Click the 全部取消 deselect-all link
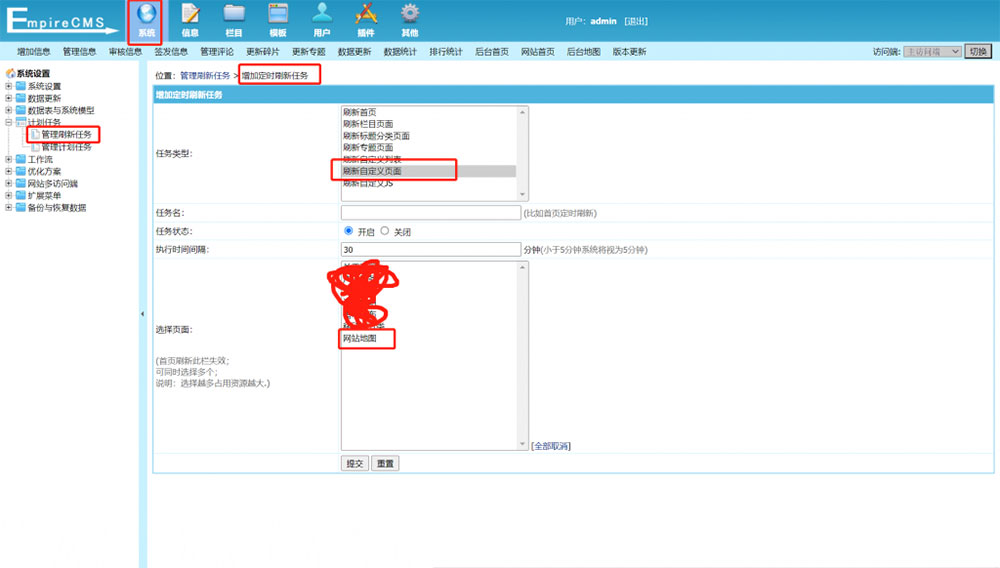 tap(551, 446)
